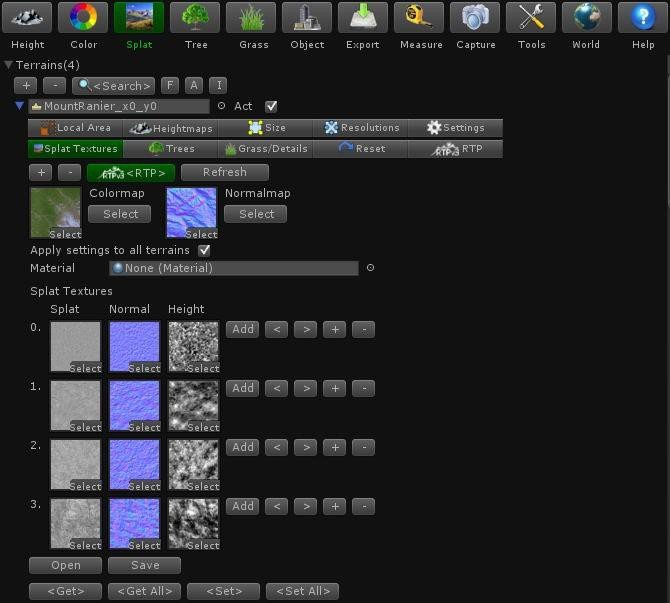Switch to the Local Area tab
670x603 pixels.
(x=75, y=128)
